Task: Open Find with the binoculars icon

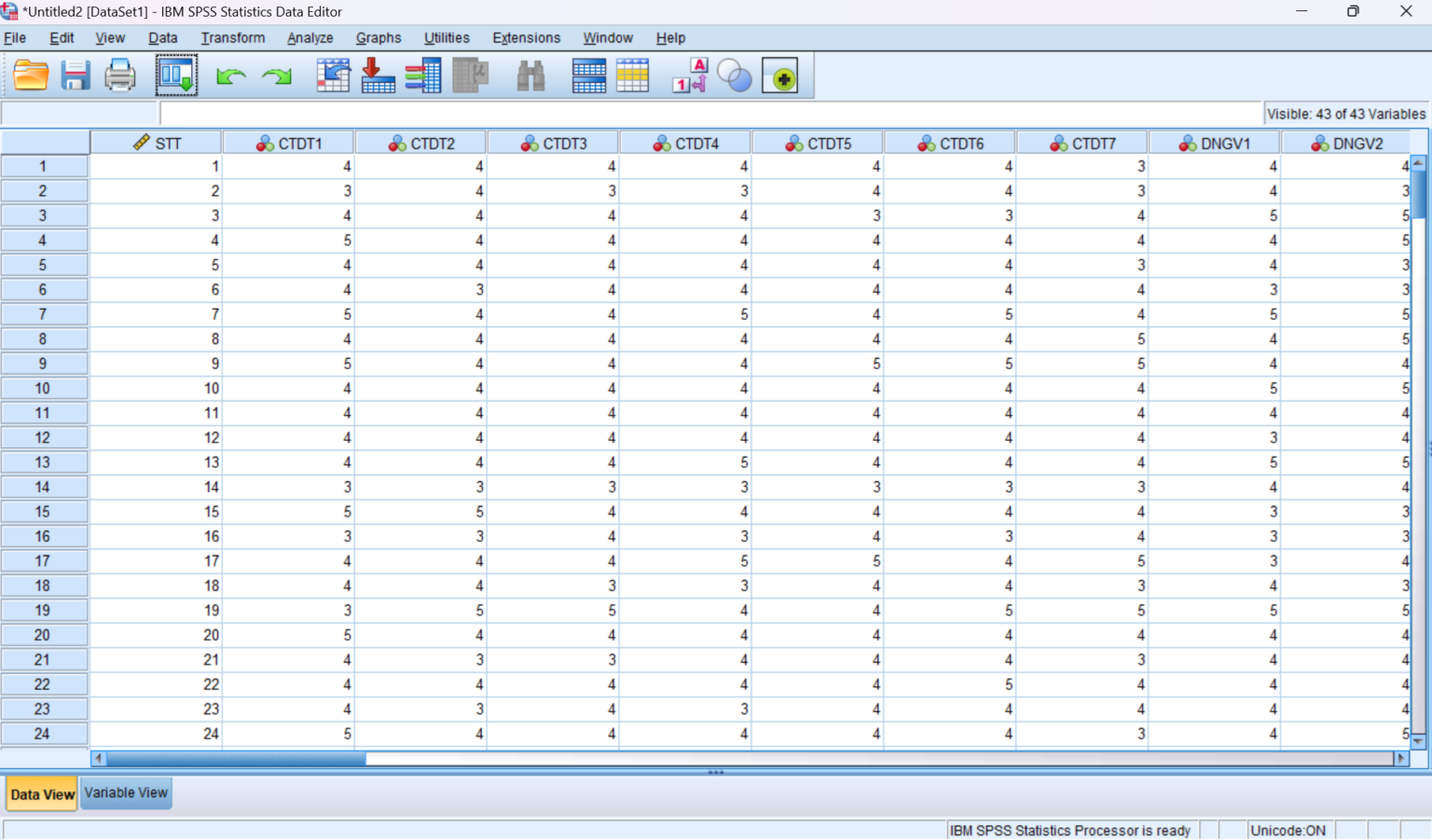Action: click(530, 76)
